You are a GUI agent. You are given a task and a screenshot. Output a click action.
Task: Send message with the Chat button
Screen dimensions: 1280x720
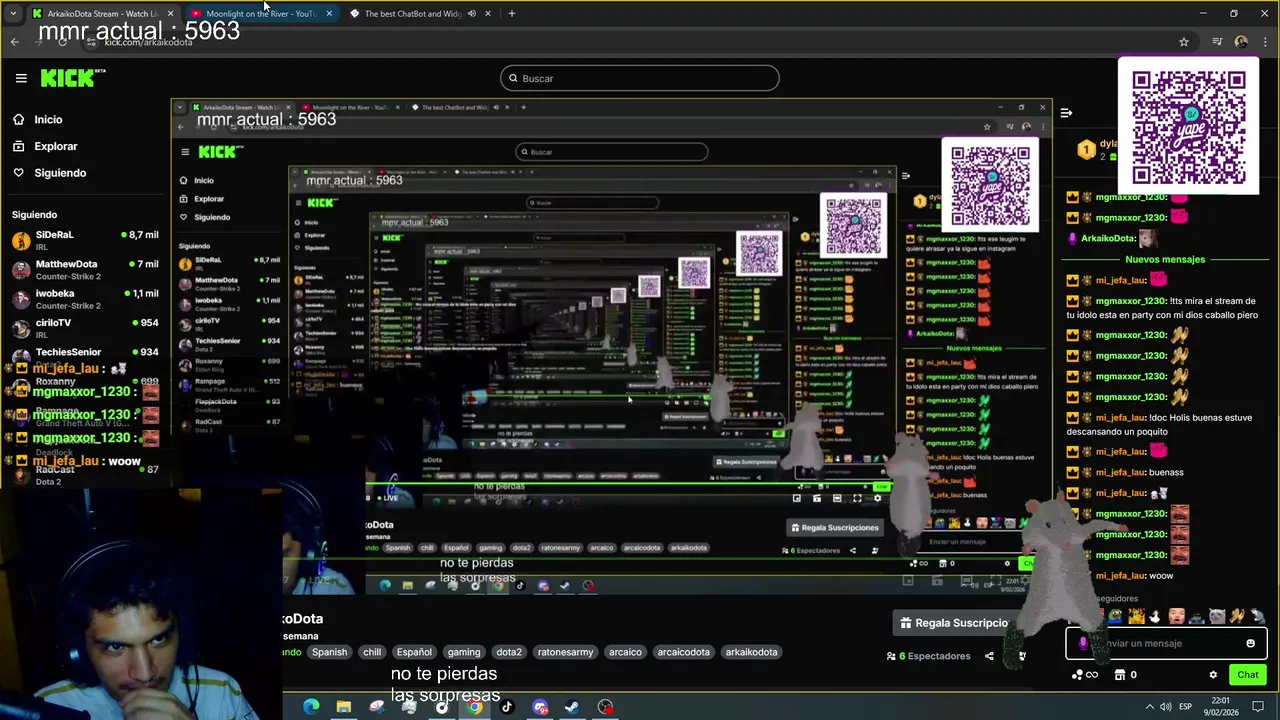pyautogui.click(x=1247, y=675)
